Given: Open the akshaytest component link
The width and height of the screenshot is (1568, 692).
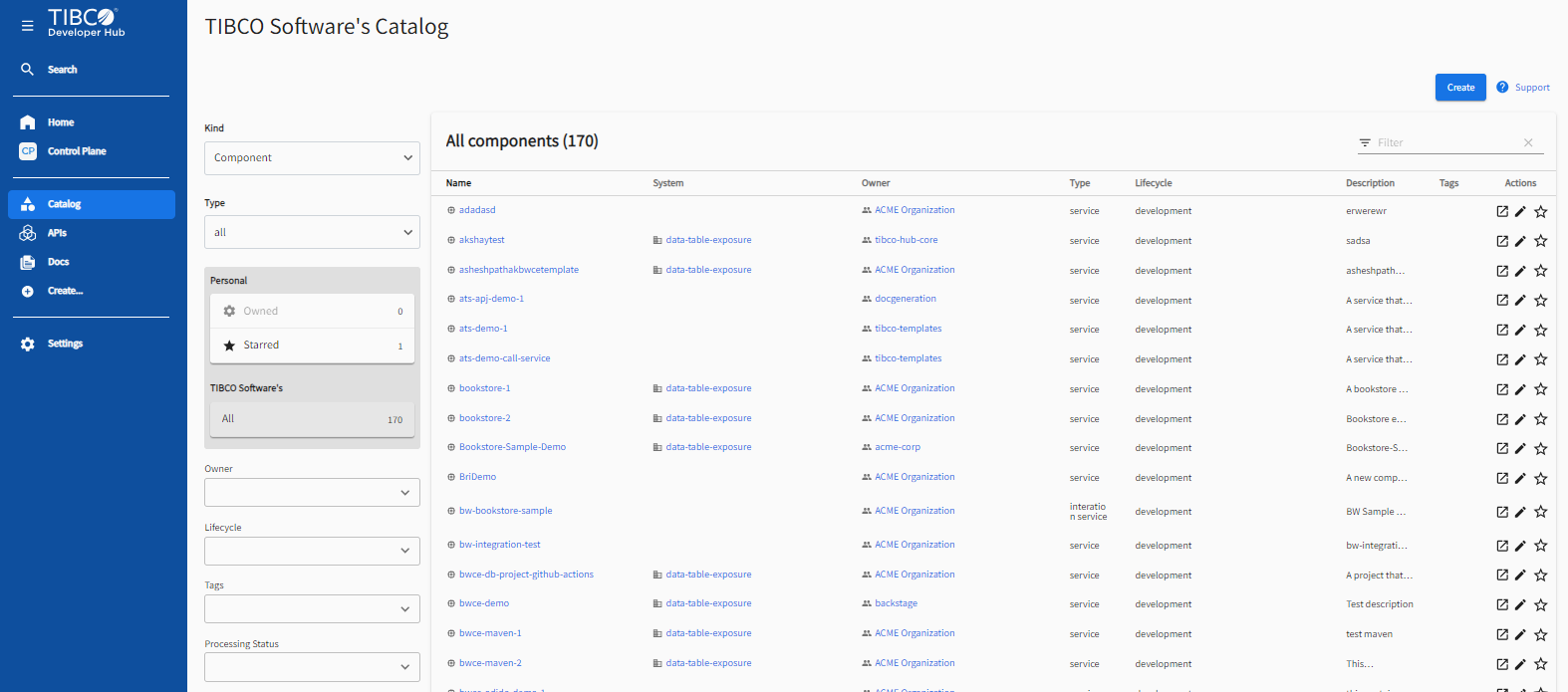Looking at the screenshot, I should pyautogui.click(x=482, y=240).
